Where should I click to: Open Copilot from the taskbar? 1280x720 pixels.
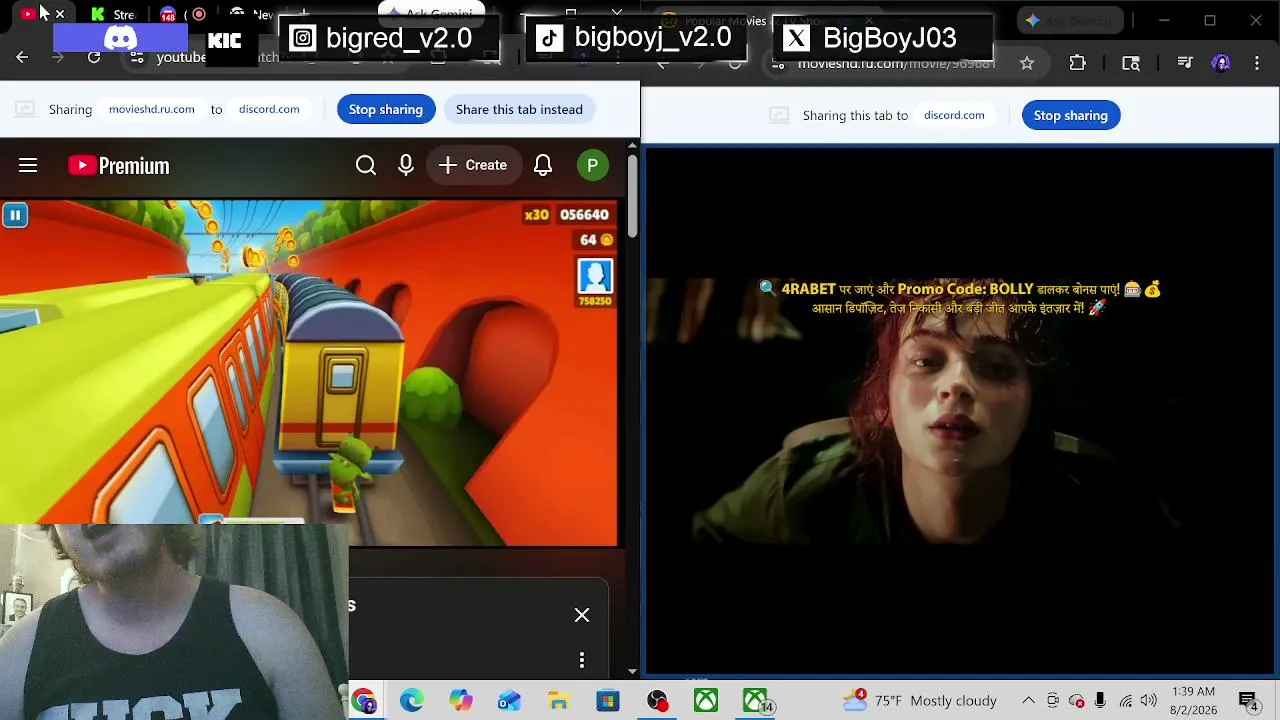[x=461, y=701]
